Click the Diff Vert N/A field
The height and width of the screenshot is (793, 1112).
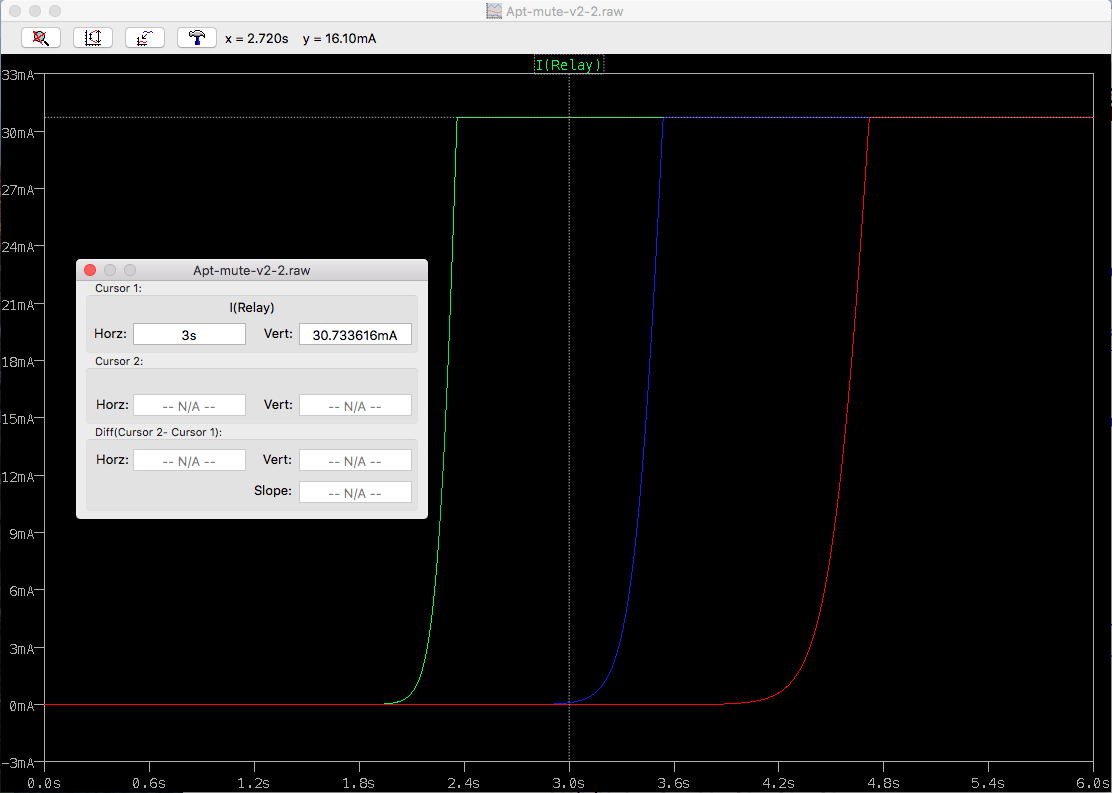coord(355,460)
